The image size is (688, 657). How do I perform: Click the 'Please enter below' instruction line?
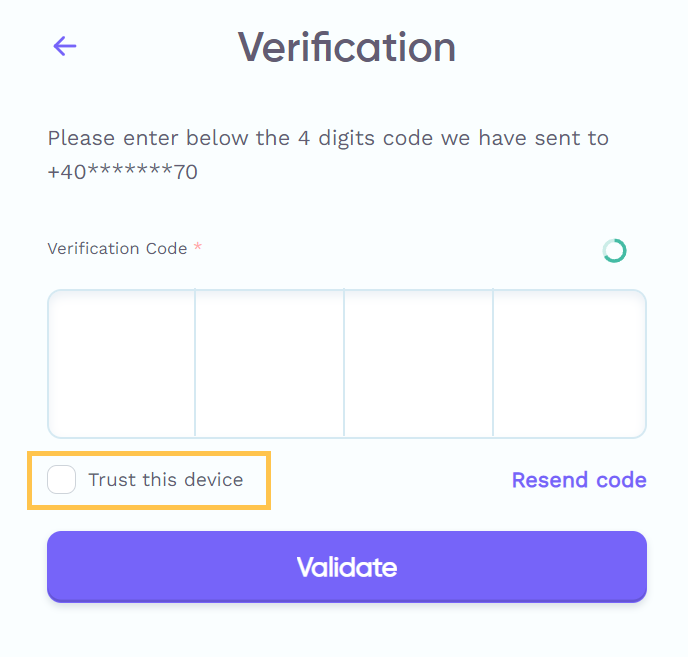148,138
